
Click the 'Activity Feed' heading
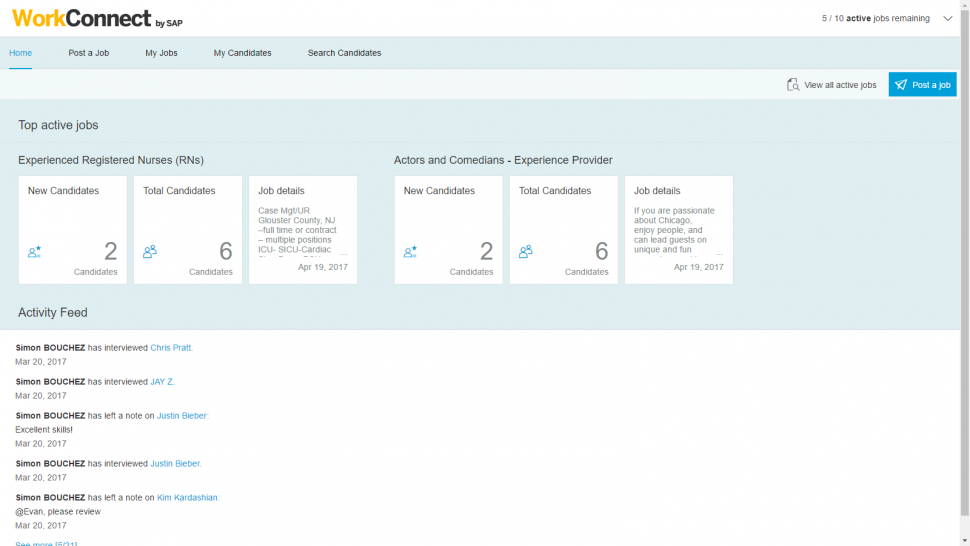(53, 312)
